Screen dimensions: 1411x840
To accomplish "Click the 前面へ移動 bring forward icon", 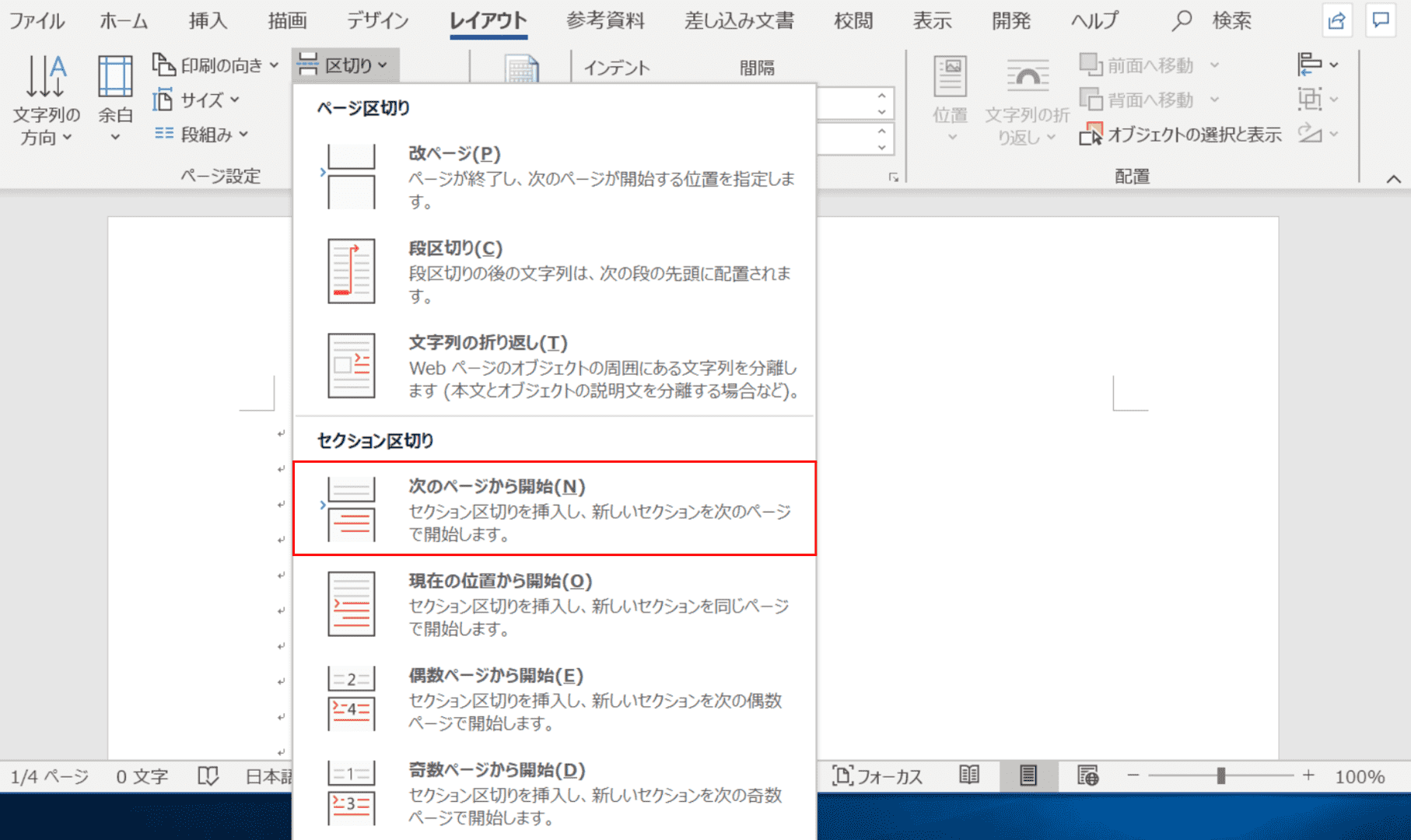I will coord(1091,65).
